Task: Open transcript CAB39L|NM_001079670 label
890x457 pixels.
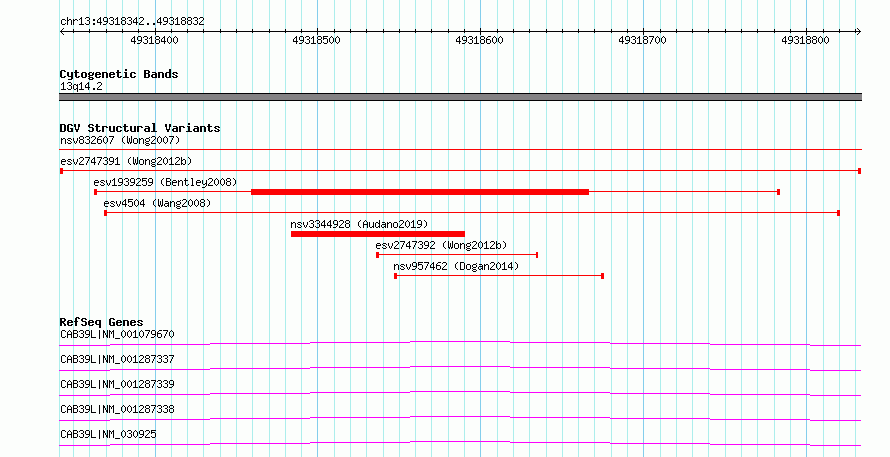Action: tap(117, 334)
